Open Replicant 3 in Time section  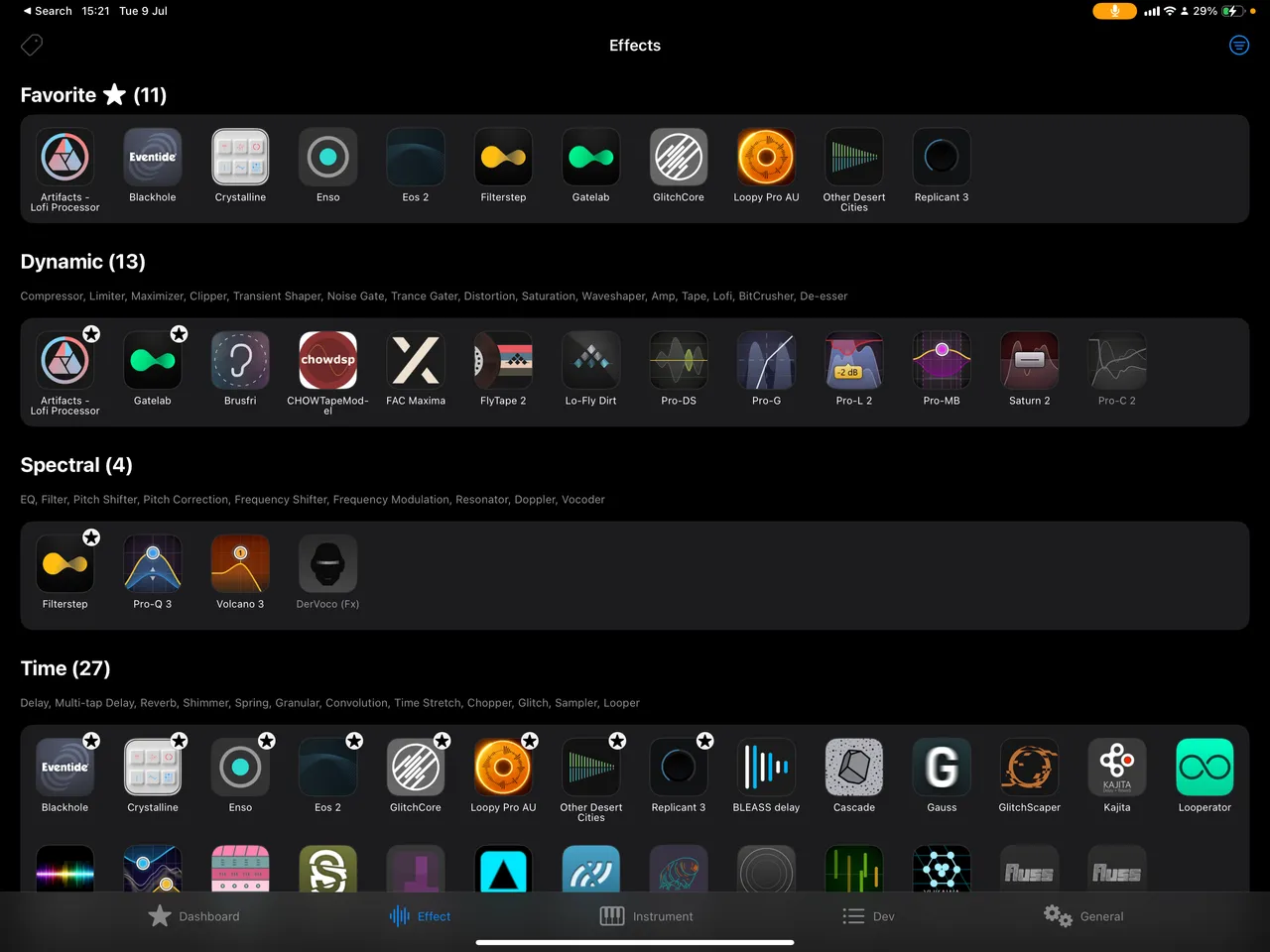click(x=679, y=767)
